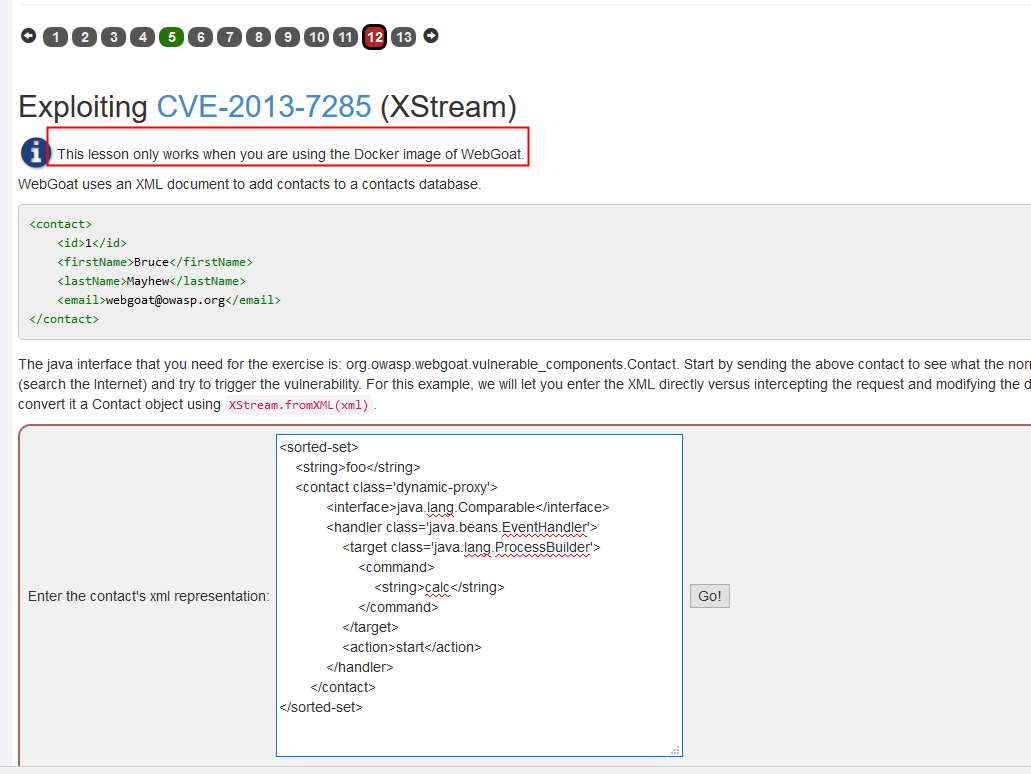Open lesson page 8
The height and width of the screenshot is (774, 1031).
pyautogui.click(x=258, y=37)
